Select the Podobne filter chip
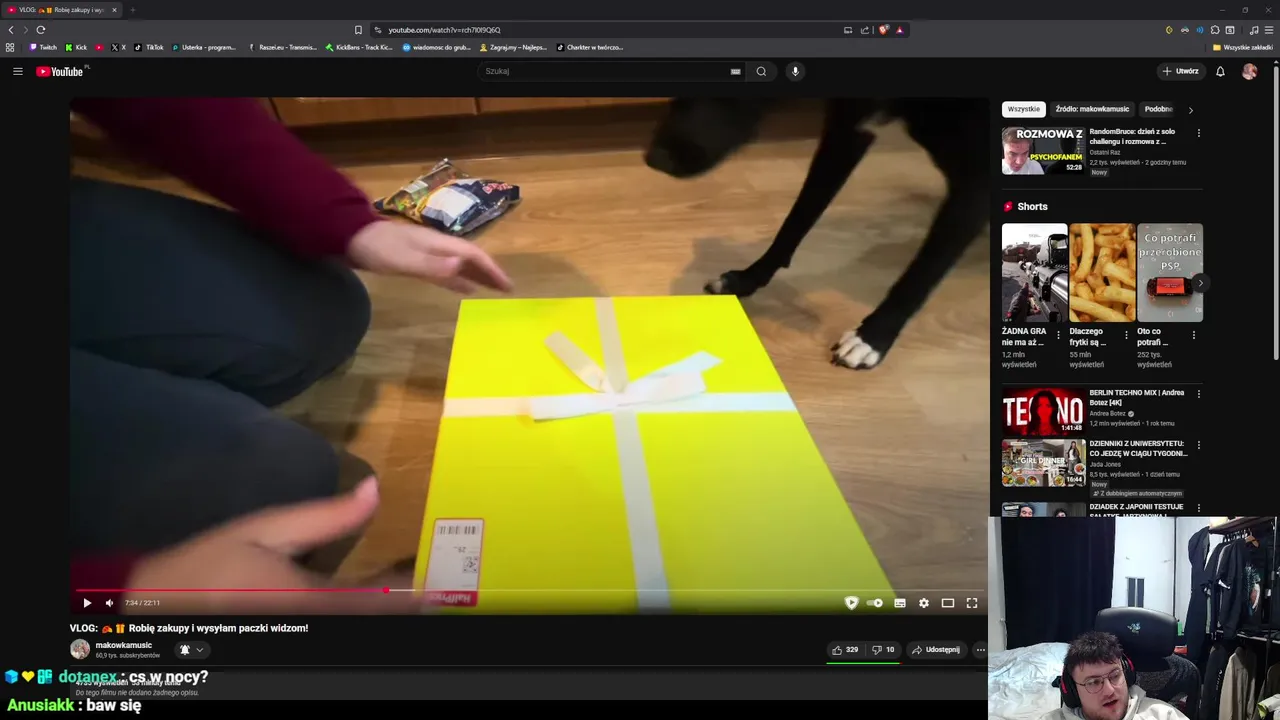Viewport: 1280px width, 720px height. 1159,109
